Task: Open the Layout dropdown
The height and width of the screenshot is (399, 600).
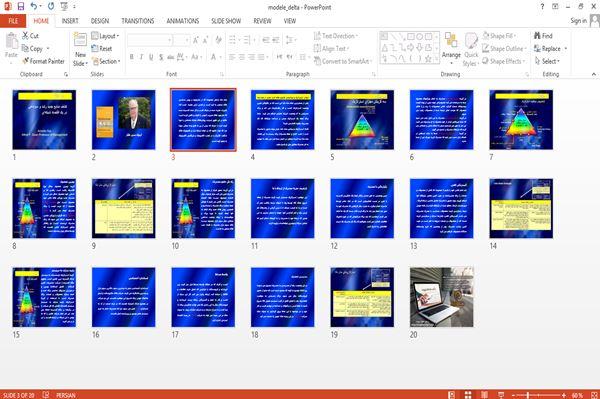Action: [105, 36]
